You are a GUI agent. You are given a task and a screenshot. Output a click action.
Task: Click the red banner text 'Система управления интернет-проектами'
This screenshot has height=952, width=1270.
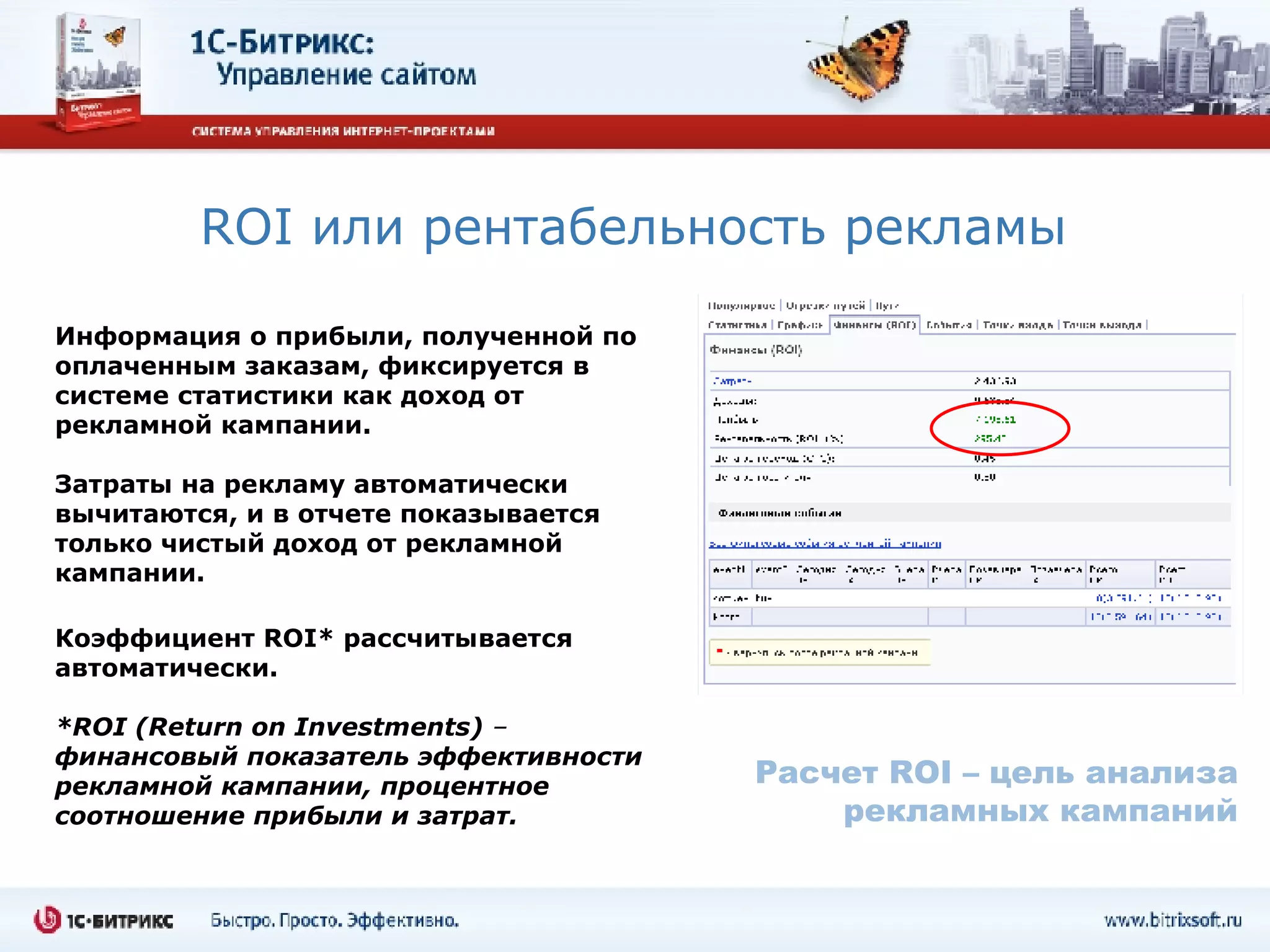tap(344, 131)
